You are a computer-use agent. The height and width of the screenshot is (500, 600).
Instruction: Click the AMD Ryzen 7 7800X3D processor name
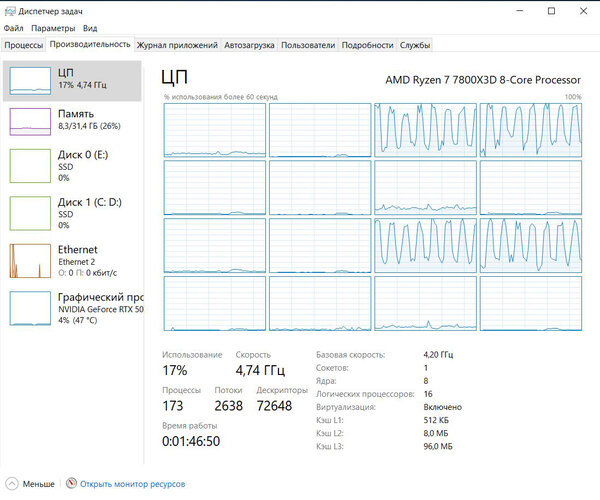[483, 80]
